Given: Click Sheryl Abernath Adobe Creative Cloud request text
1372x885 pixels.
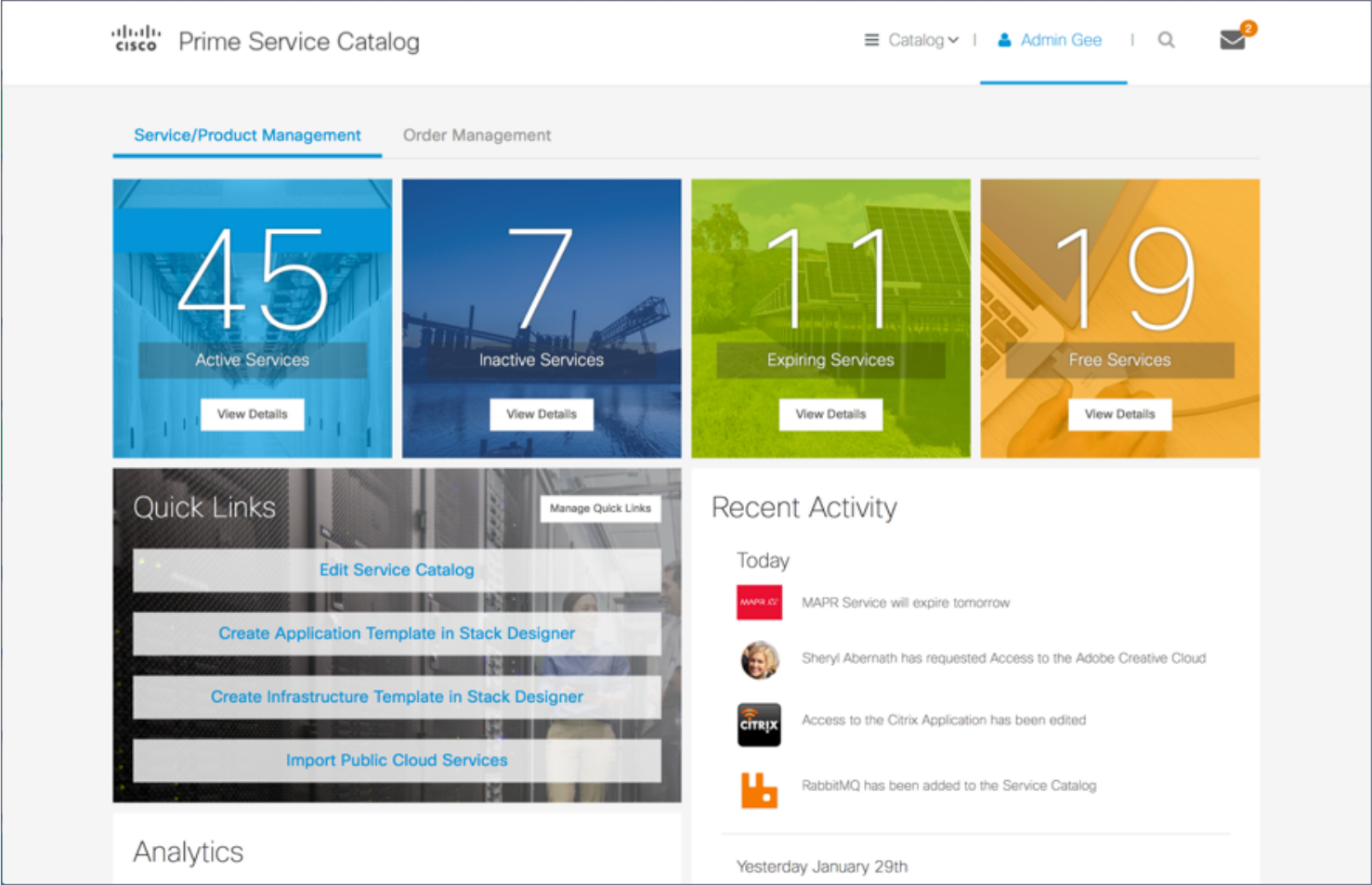Looking at the screenshot, I should click(x=1003, y=658).
